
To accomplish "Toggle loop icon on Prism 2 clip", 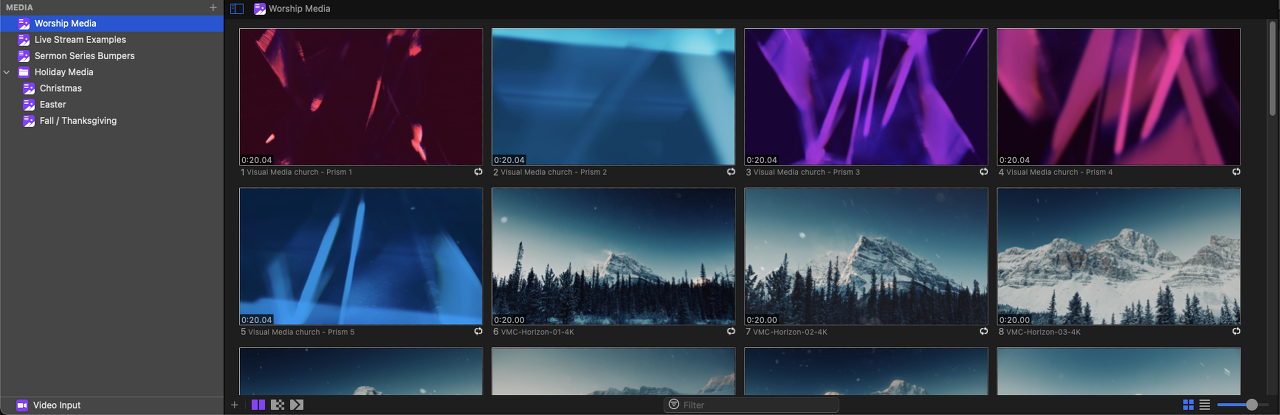I will [731, 172].
